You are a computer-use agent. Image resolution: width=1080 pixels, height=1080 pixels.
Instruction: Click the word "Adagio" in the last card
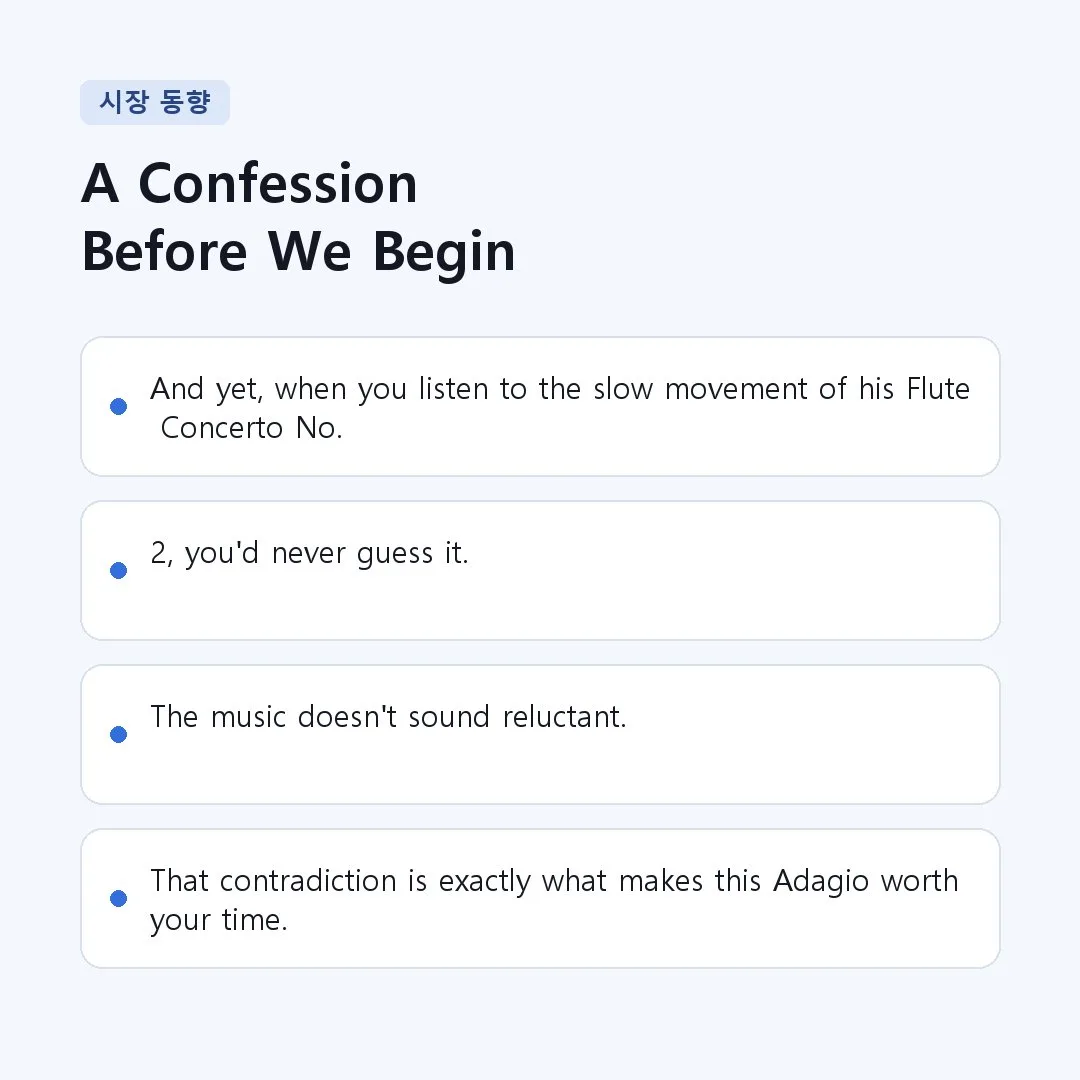(x=821, y=882)
